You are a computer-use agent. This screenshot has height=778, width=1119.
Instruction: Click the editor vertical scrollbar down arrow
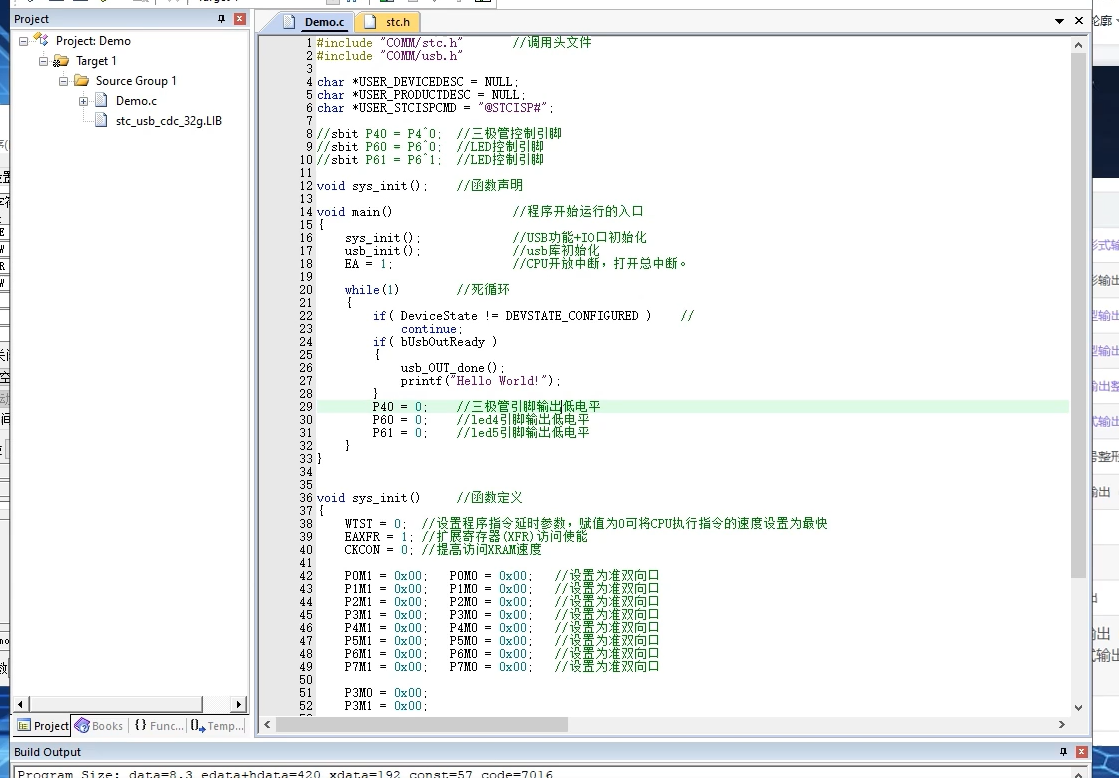point(1078,707)
